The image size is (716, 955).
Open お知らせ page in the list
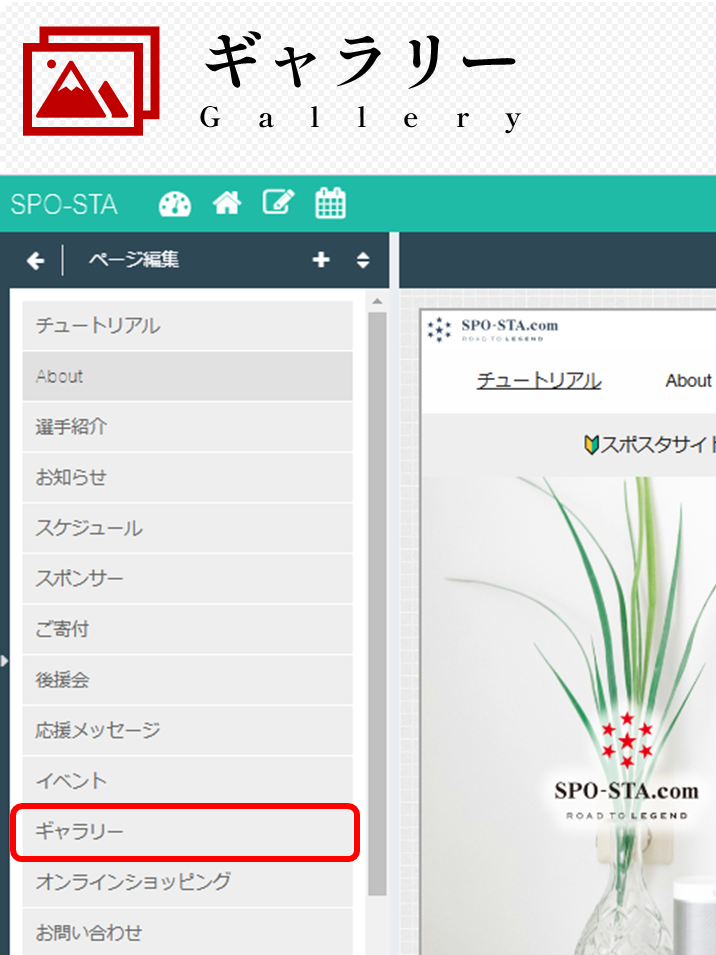pyautogui.click(x=186, y=478)
